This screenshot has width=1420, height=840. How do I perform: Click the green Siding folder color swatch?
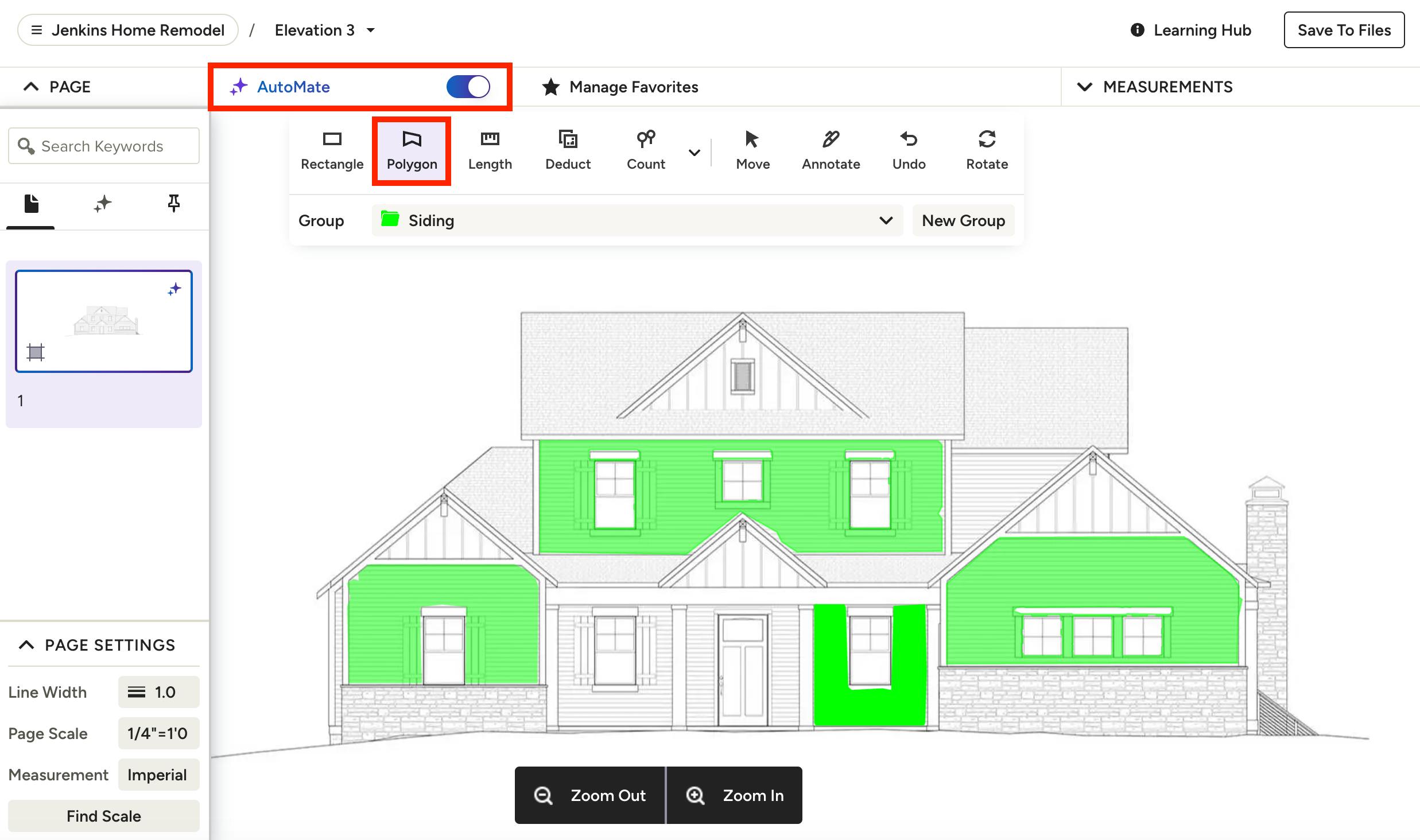pos(390,219)
